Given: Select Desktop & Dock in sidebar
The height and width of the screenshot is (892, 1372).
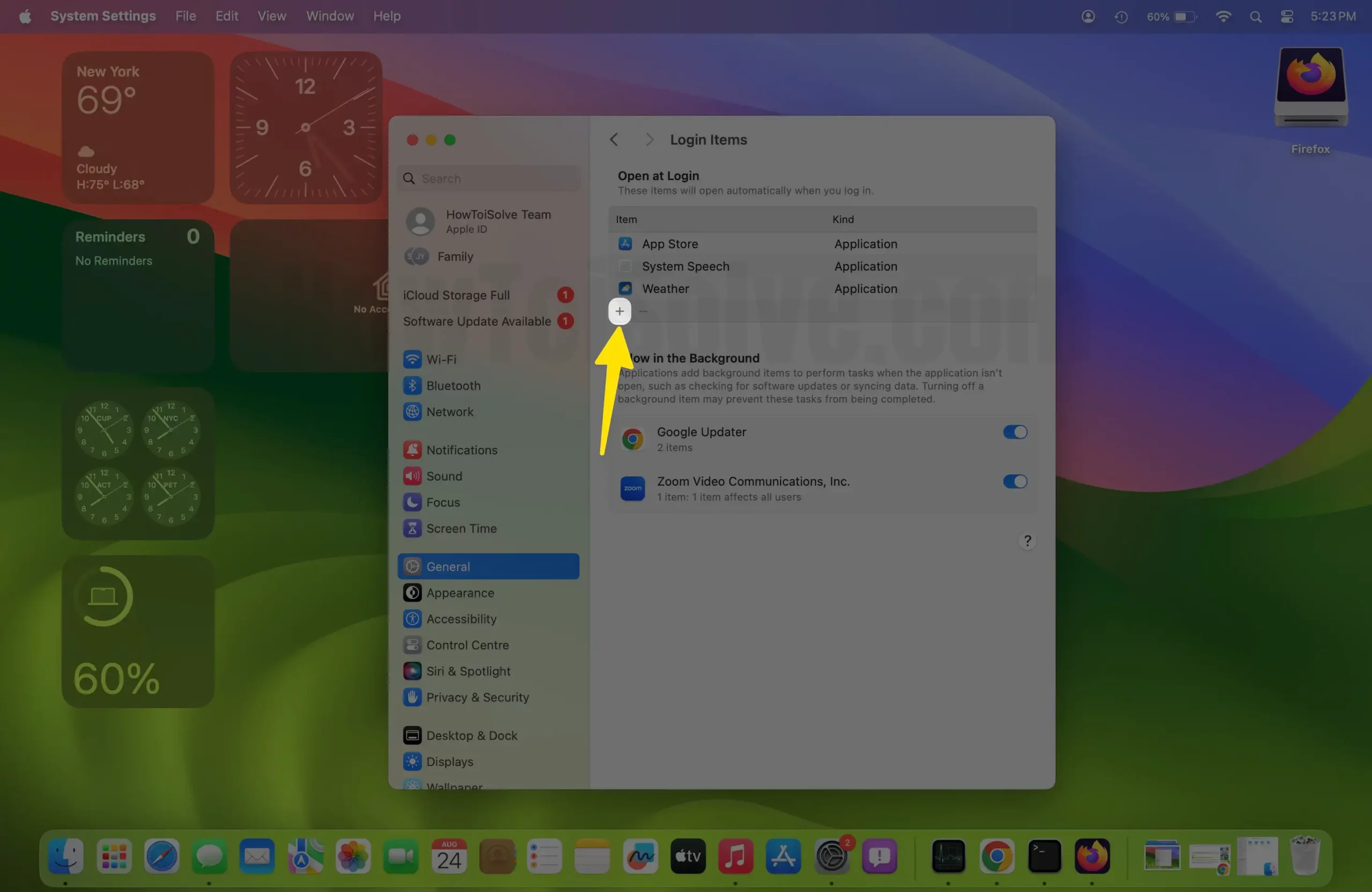Looking at the screenshot, I should point(489,736).
